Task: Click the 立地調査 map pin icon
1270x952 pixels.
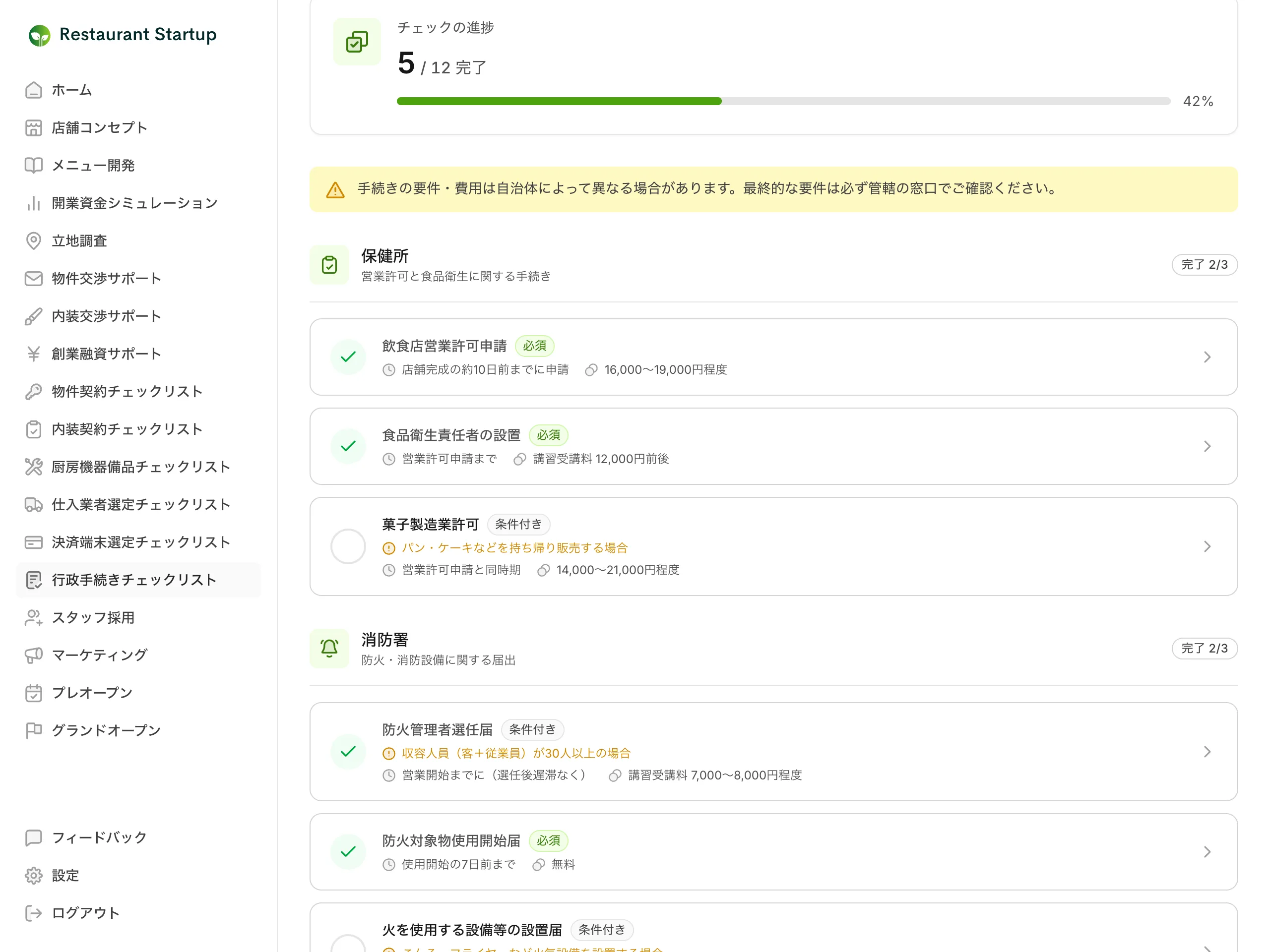Action: pyautogui.click(x=34, y=240)
